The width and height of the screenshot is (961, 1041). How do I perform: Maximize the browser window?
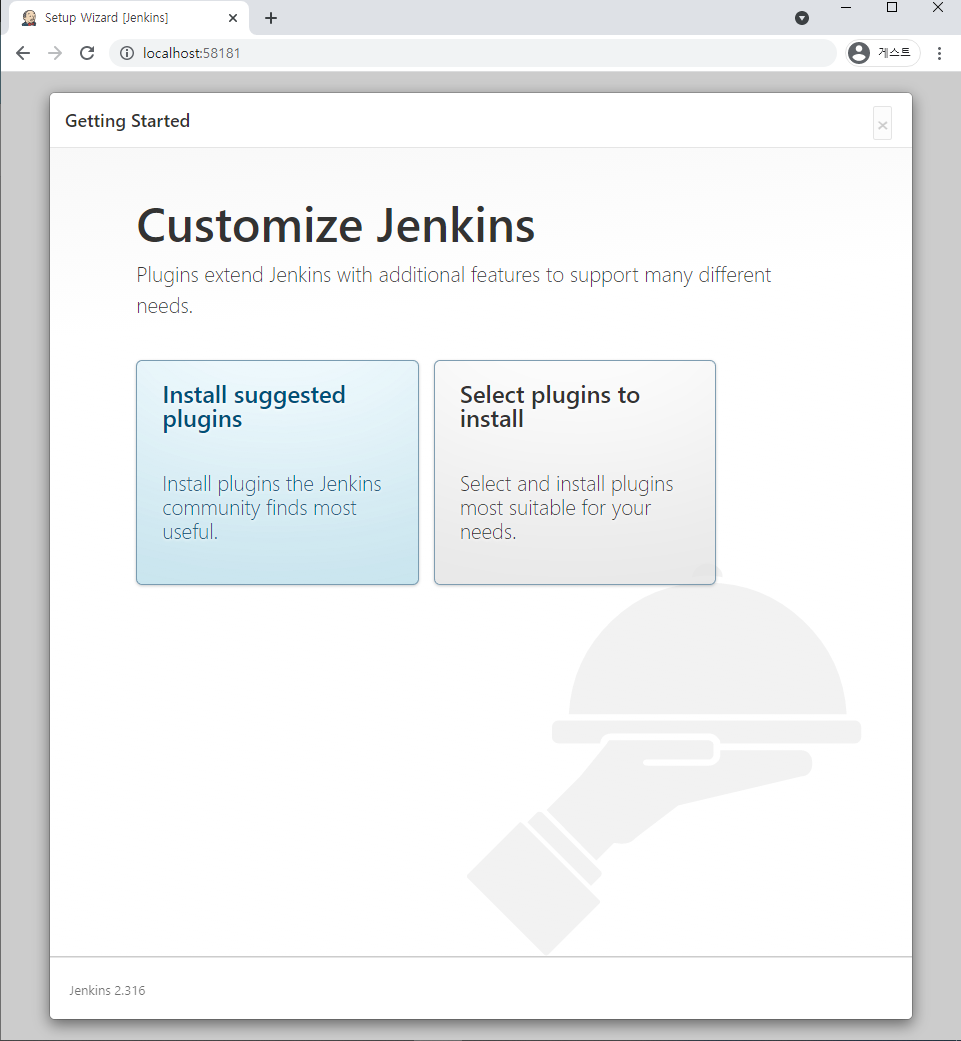(x=892, y=8)
